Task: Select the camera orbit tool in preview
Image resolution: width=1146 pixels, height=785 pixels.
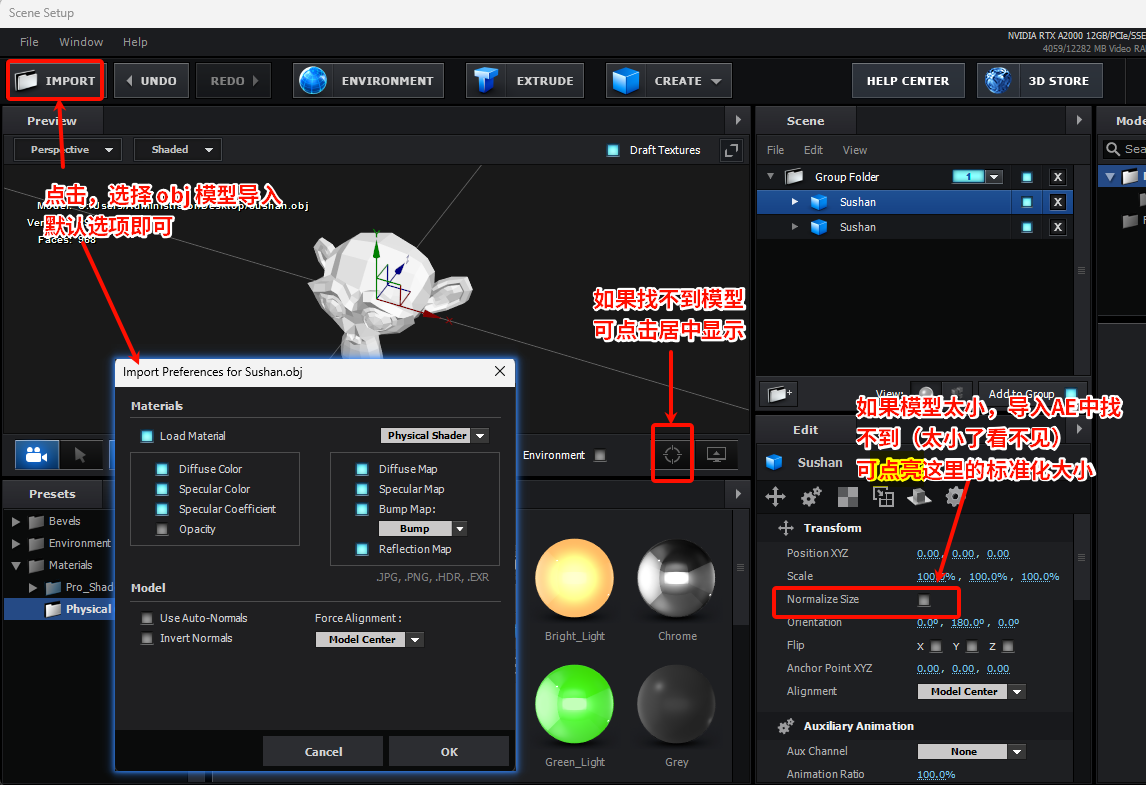Action: [x=37, y=455]
